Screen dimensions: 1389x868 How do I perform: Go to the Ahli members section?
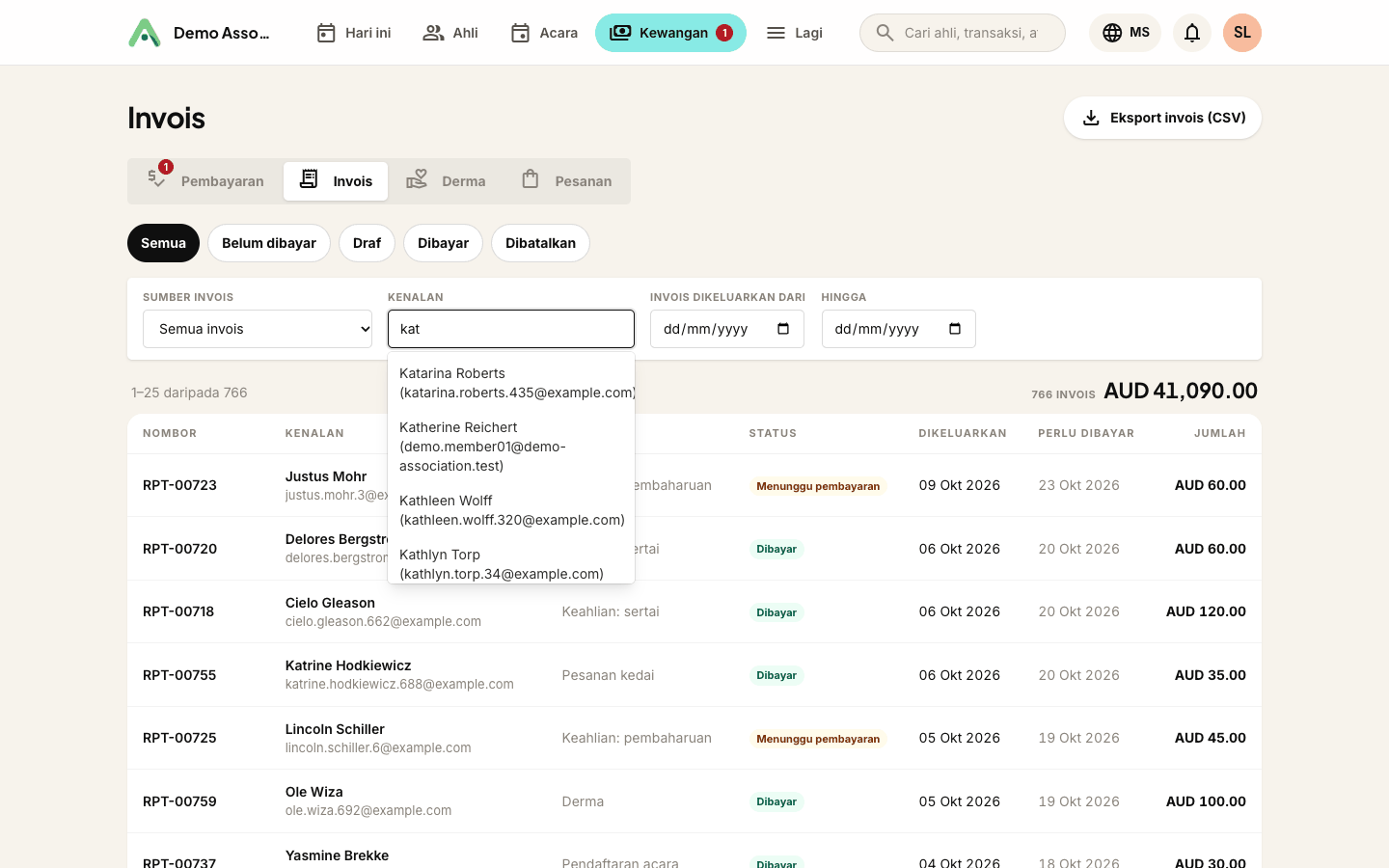pos(450,33)
